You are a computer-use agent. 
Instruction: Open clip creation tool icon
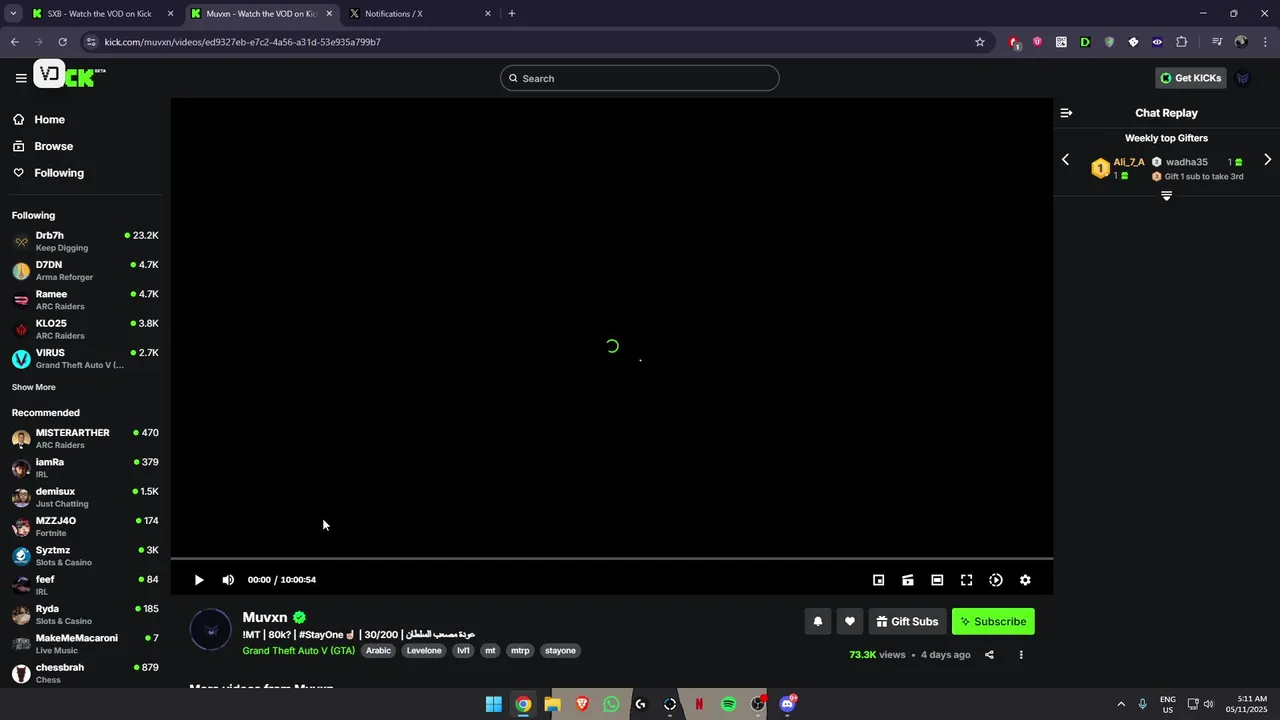[x=908, y=580]
